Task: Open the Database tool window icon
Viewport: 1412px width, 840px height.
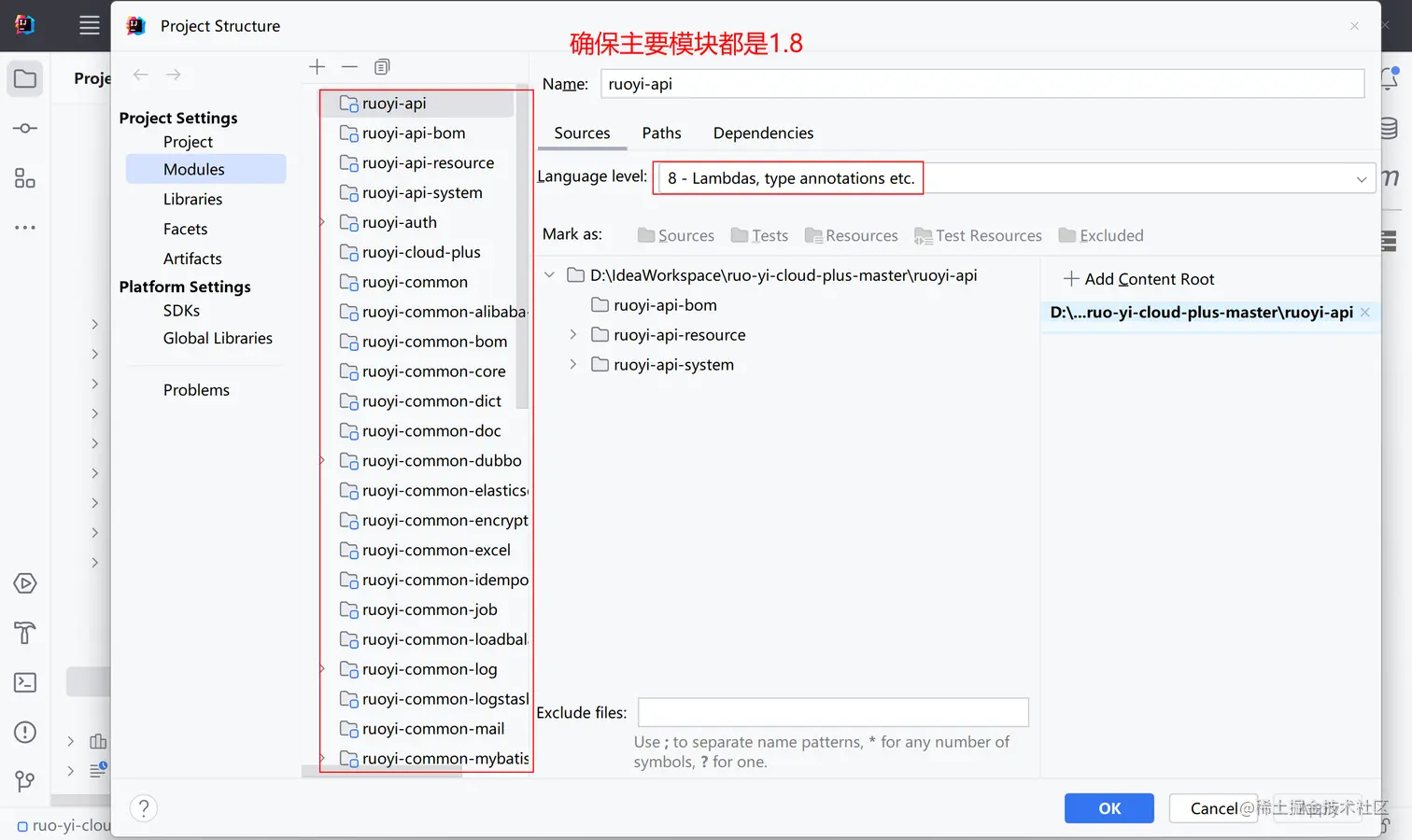Action: [1390, 128]
